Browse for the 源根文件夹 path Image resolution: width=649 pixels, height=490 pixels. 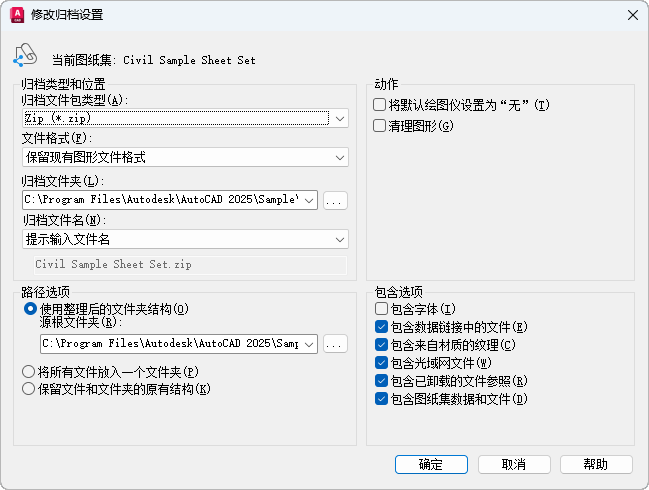point(335,344)
